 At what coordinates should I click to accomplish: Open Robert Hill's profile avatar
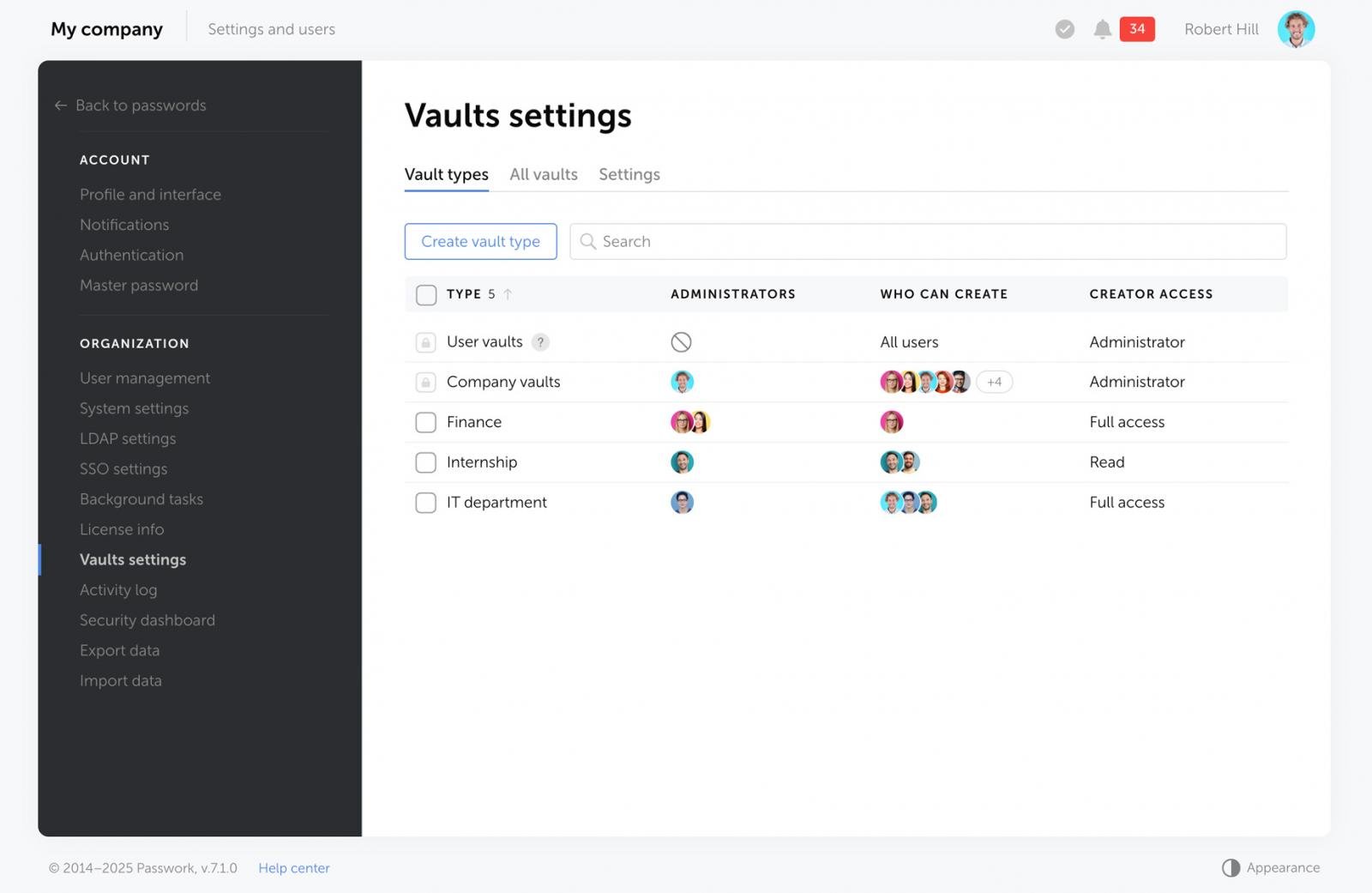point(1297,28)
